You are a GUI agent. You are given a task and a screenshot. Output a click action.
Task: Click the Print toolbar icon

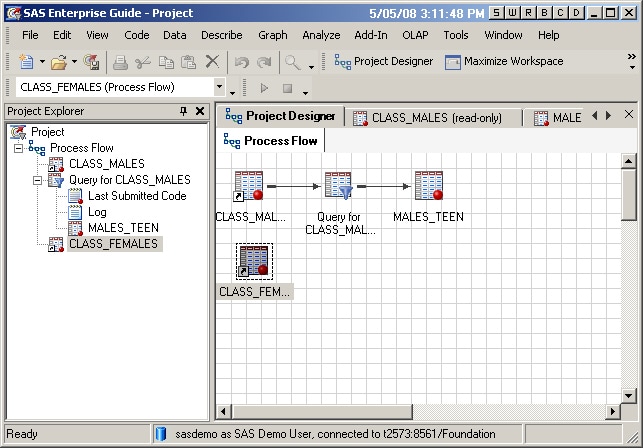tap(120, 62)
